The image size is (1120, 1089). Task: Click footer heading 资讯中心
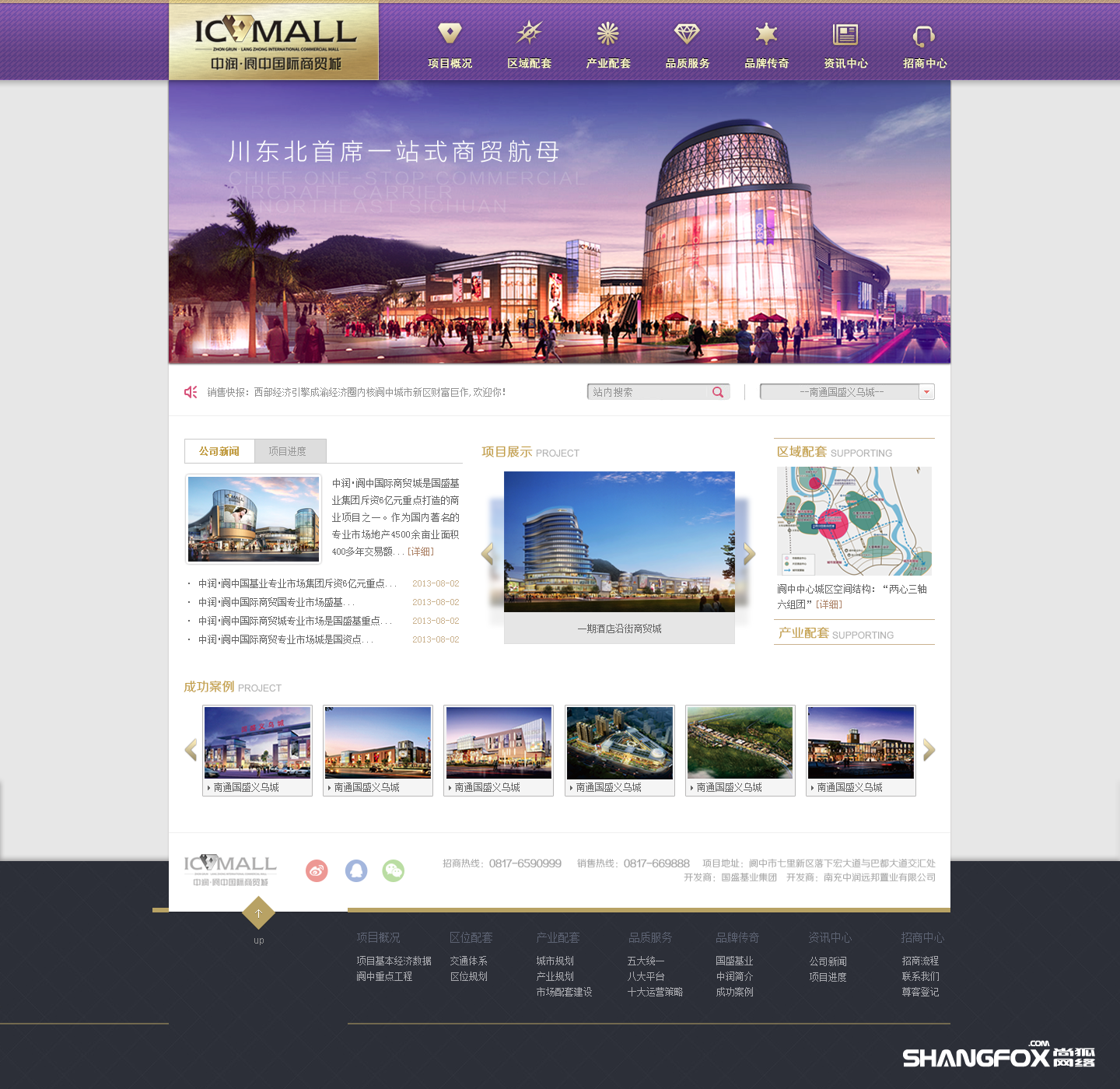click(x=830, y=937)
